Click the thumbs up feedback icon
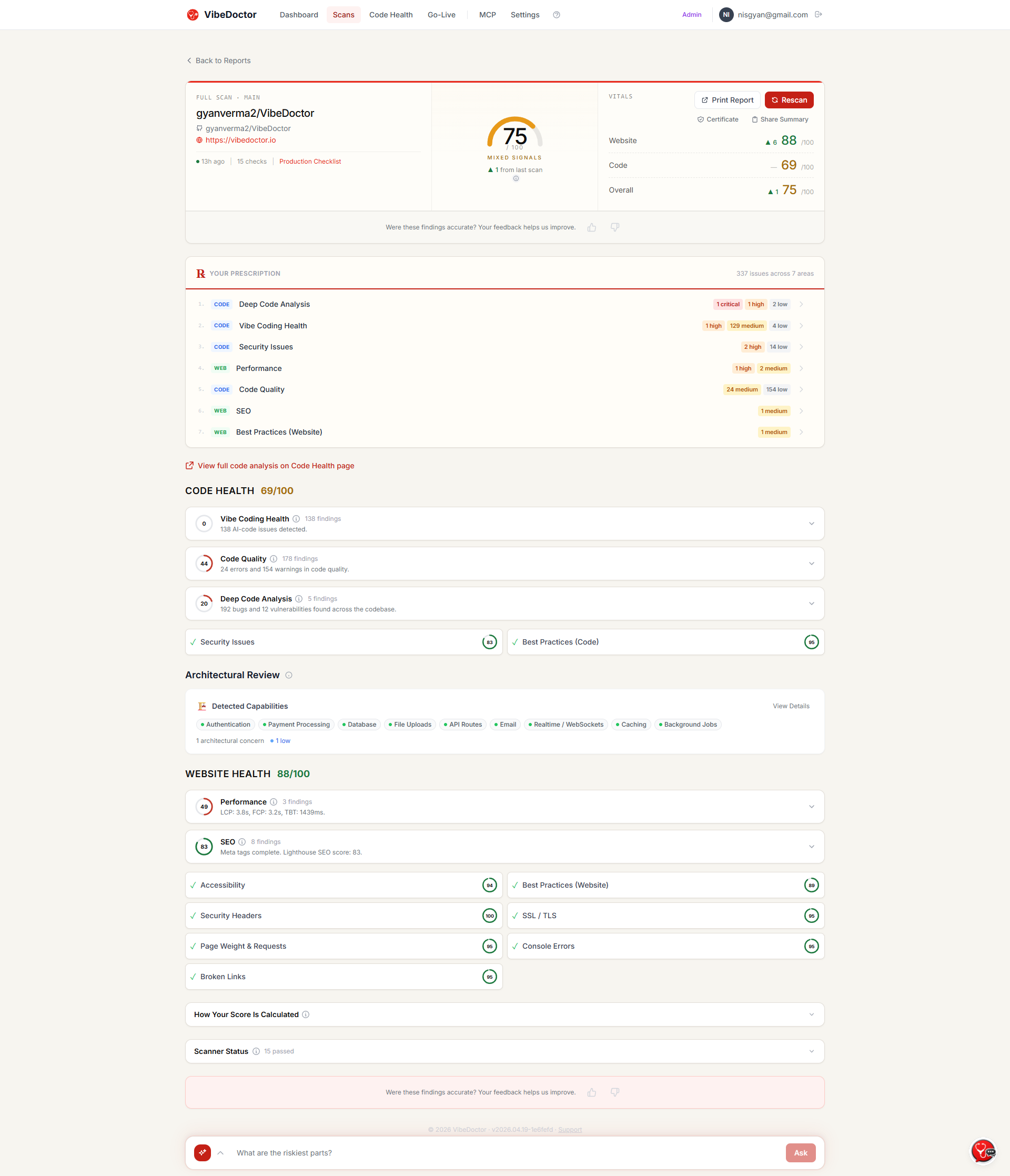1010x1176 pixels. click(592, 227)
